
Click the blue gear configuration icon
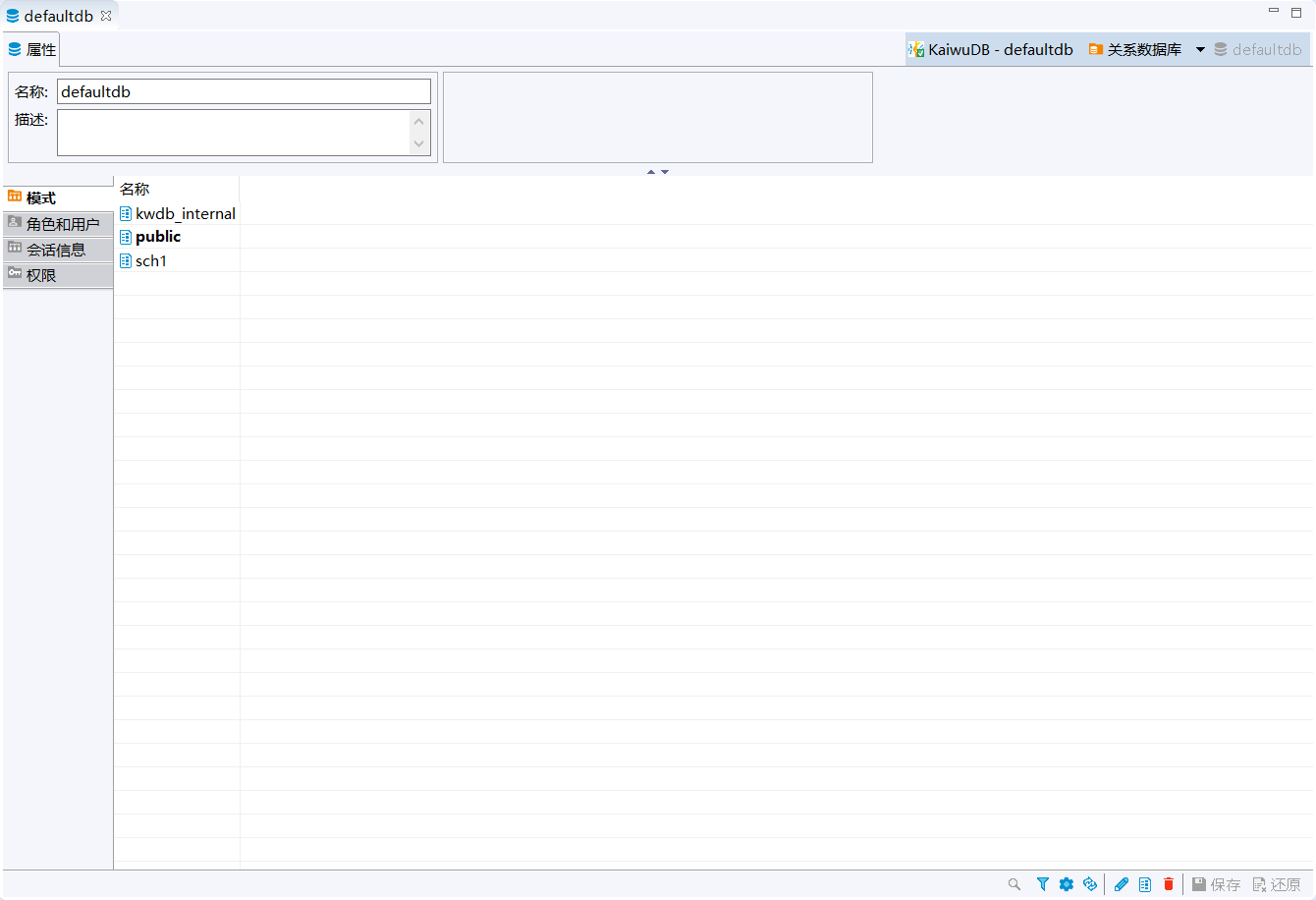[x=1067, y=884]
